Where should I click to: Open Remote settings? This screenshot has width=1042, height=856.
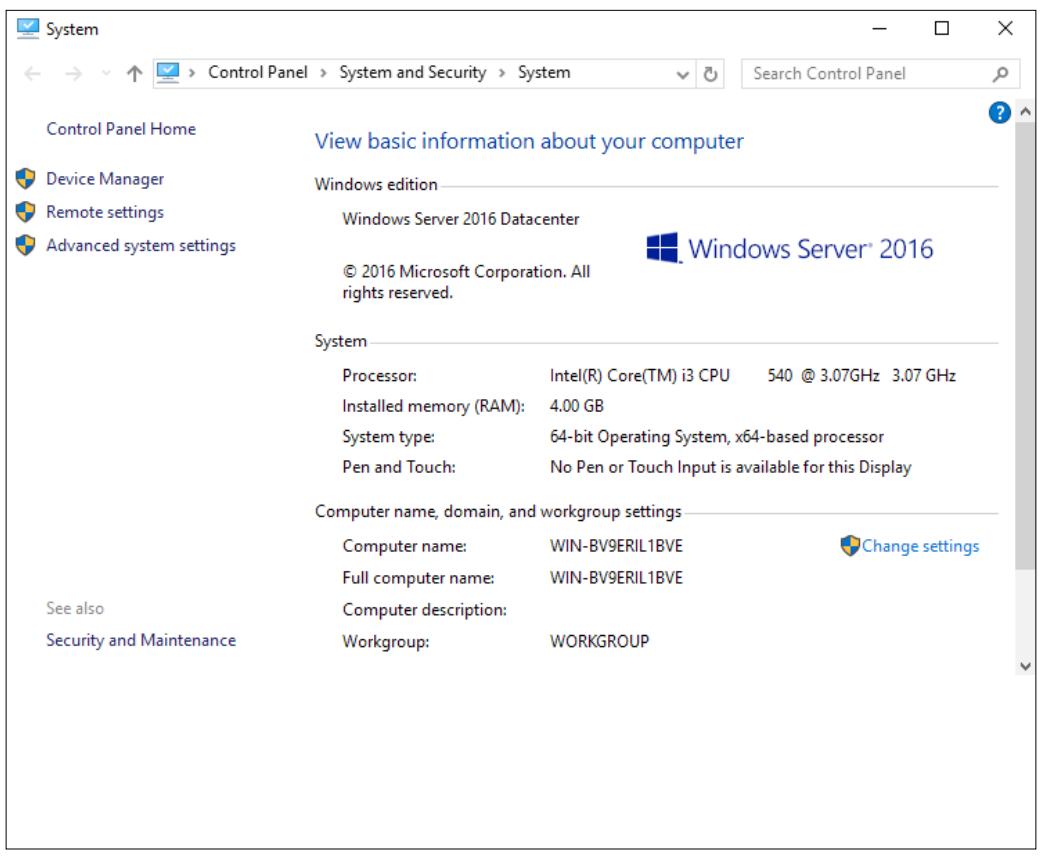(x=105, y=212)
